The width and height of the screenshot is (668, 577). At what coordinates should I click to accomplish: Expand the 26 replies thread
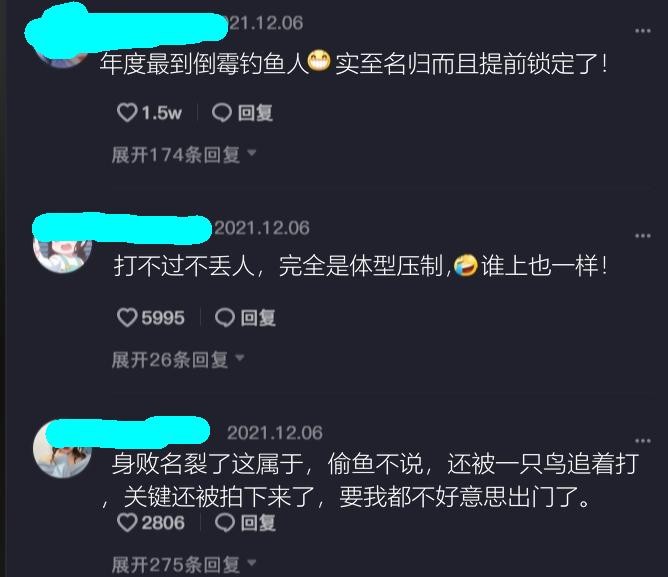[x=178, y=360]
